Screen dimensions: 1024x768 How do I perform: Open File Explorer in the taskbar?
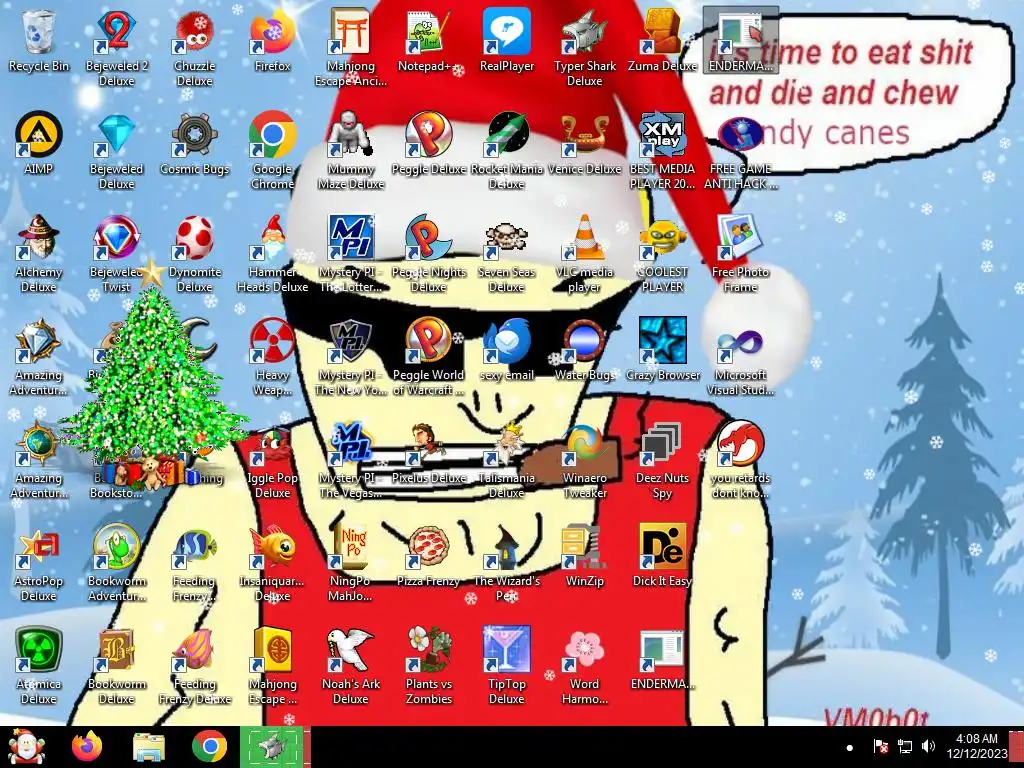[x=148, y=746]
